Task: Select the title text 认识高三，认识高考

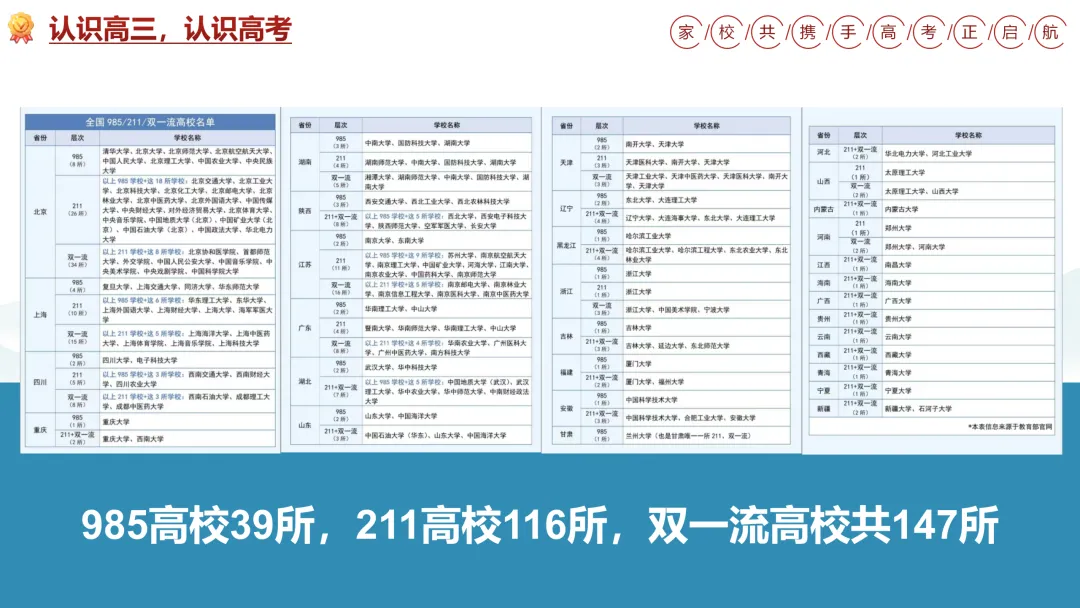Action: click(x=170, y=30)
